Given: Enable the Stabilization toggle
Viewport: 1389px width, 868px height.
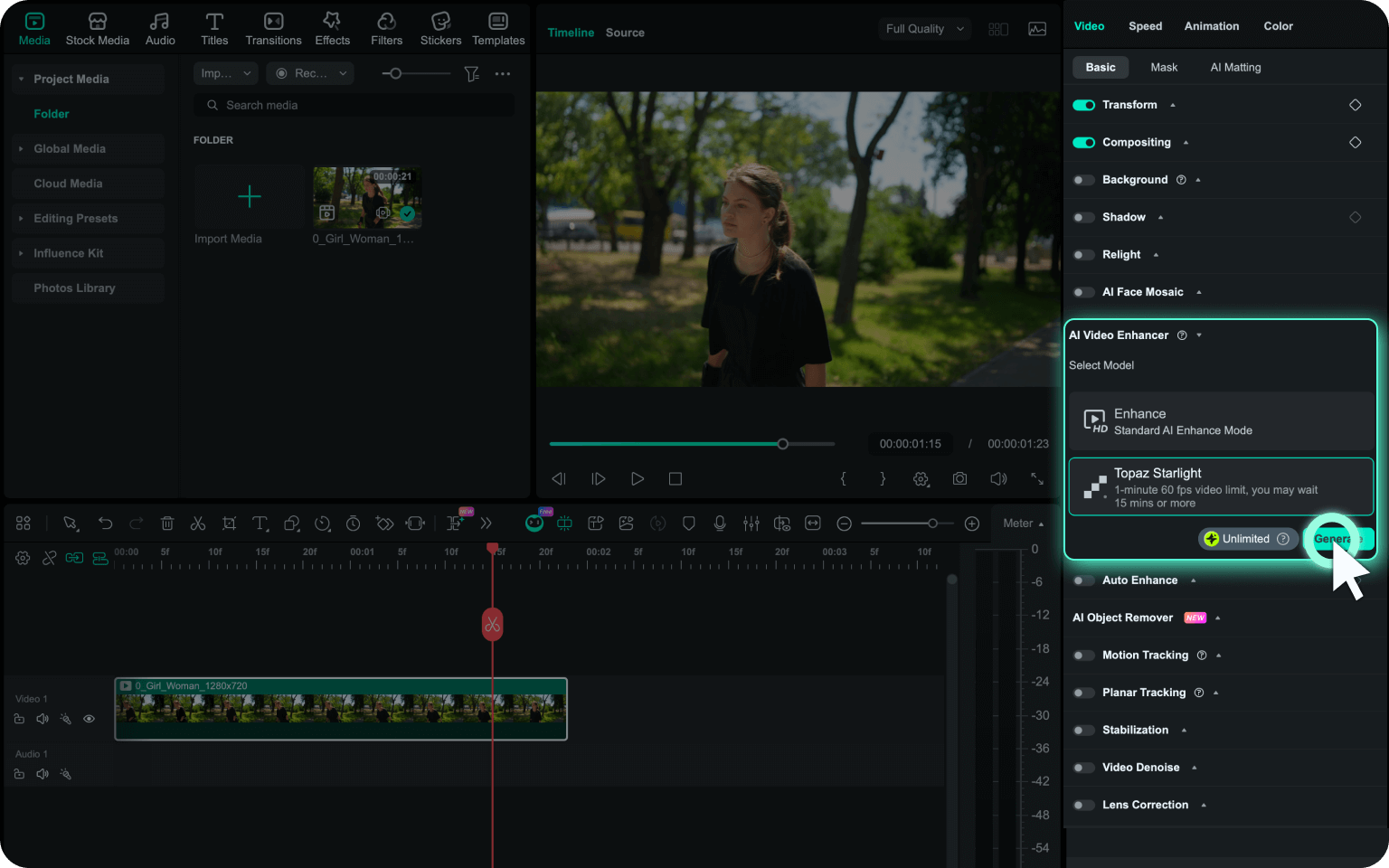Looking at the screenshot, I should click(x=1083, y=731).
